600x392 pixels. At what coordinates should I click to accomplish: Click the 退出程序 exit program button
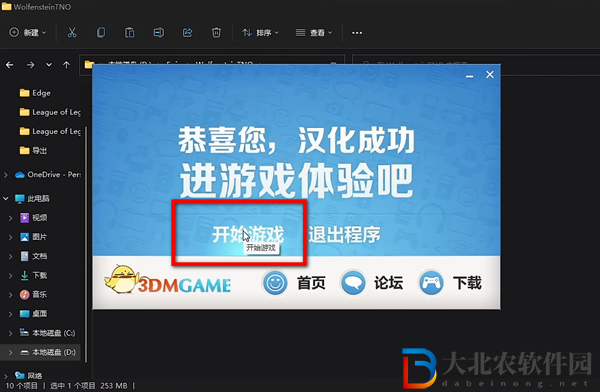pyautogui.click(x=344, y=234)
